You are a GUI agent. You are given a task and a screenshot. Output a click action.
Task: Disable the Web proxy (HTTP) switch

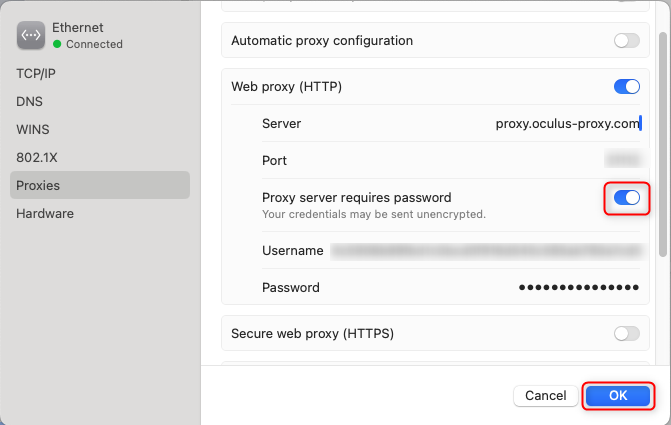[x=626, y=87]
